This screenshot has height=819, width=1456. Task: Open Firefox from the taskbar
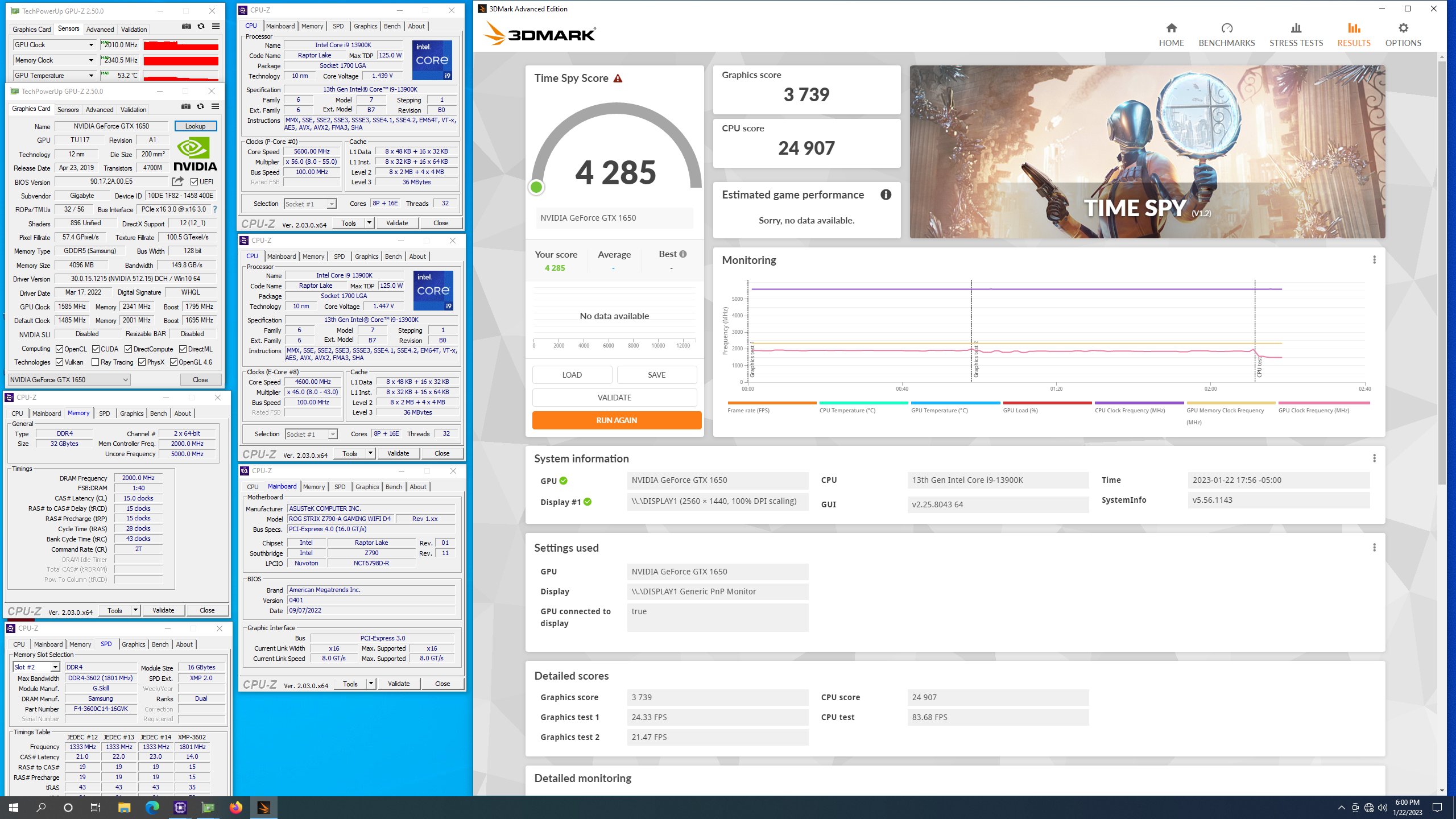[235, 807]
